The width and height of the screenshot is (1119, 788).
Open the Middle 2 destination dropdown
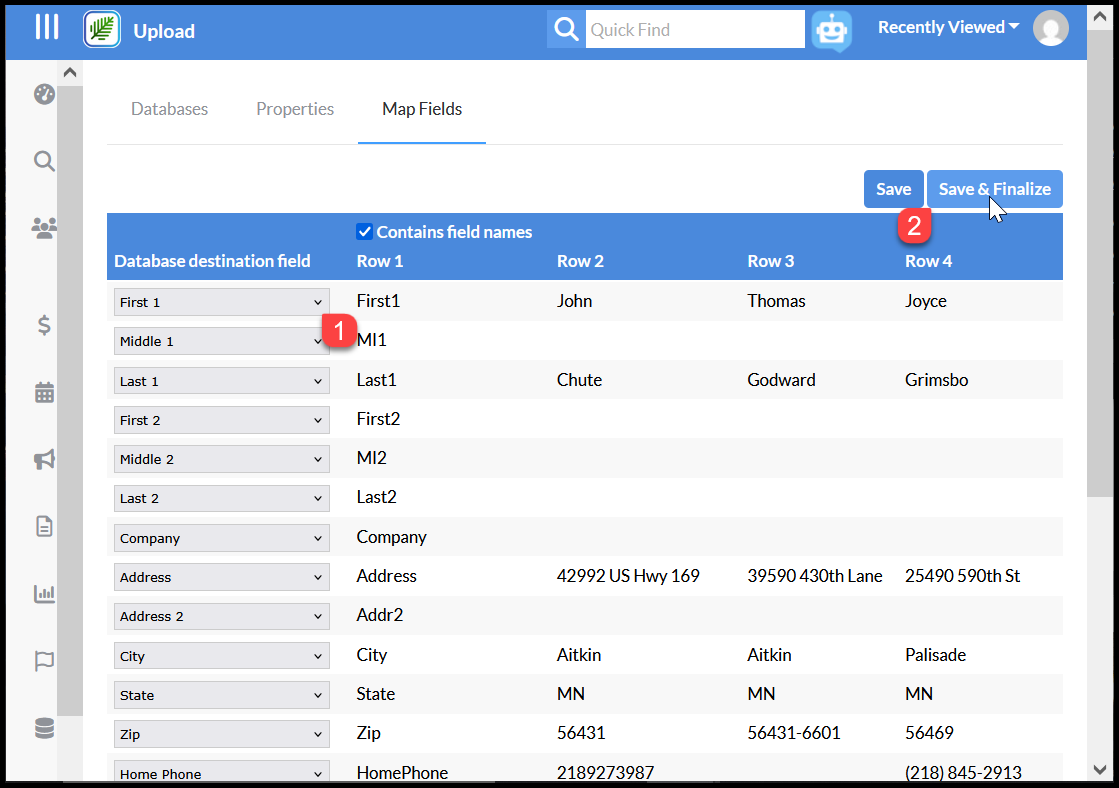coord(222,459)
